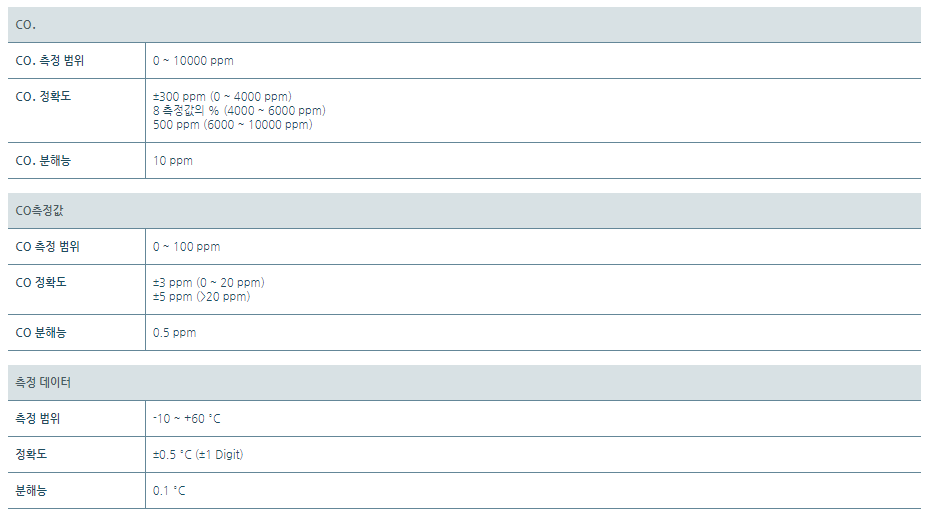926x516 pixels.
Task: Click the "±3 ppm (0 ~ 20 ppm)" line
Action: (x=208, y=283)
